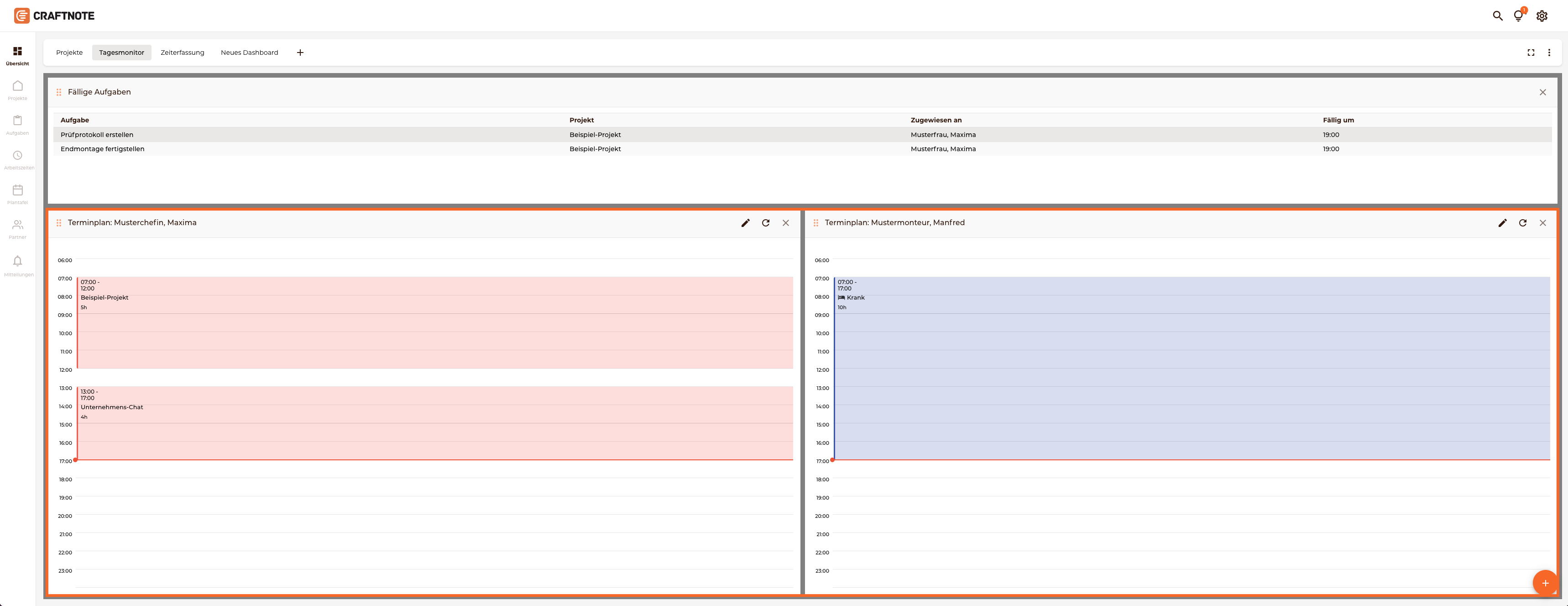Click Terminplan: Musterchefin, Maxima title

pyautogui.click(x=132, y=223)
